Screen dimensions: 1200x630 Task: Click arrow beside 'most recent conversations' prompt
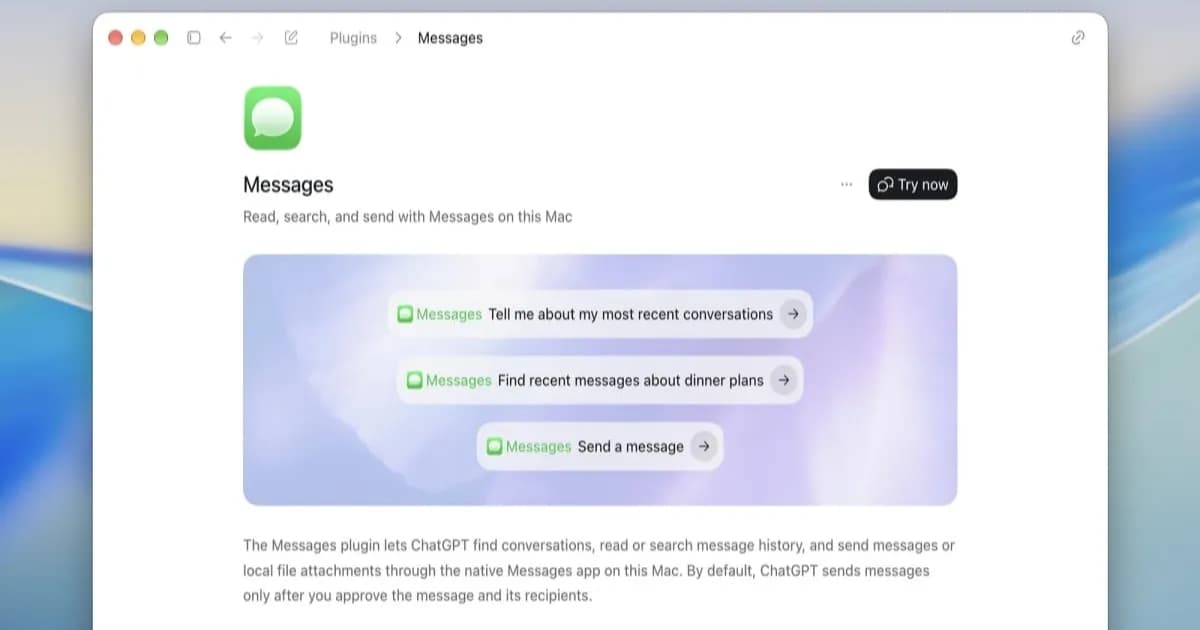coord(793,314)
